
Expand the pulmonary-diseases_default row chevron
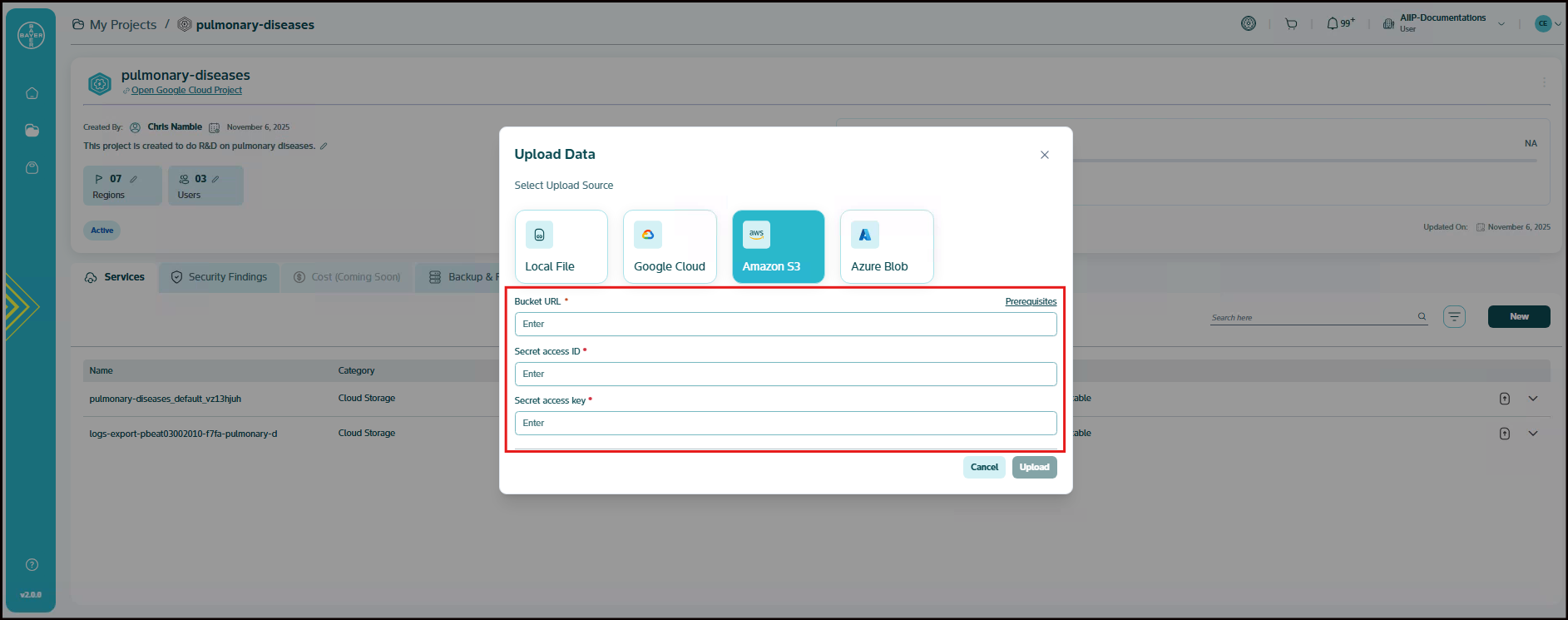1532,399
